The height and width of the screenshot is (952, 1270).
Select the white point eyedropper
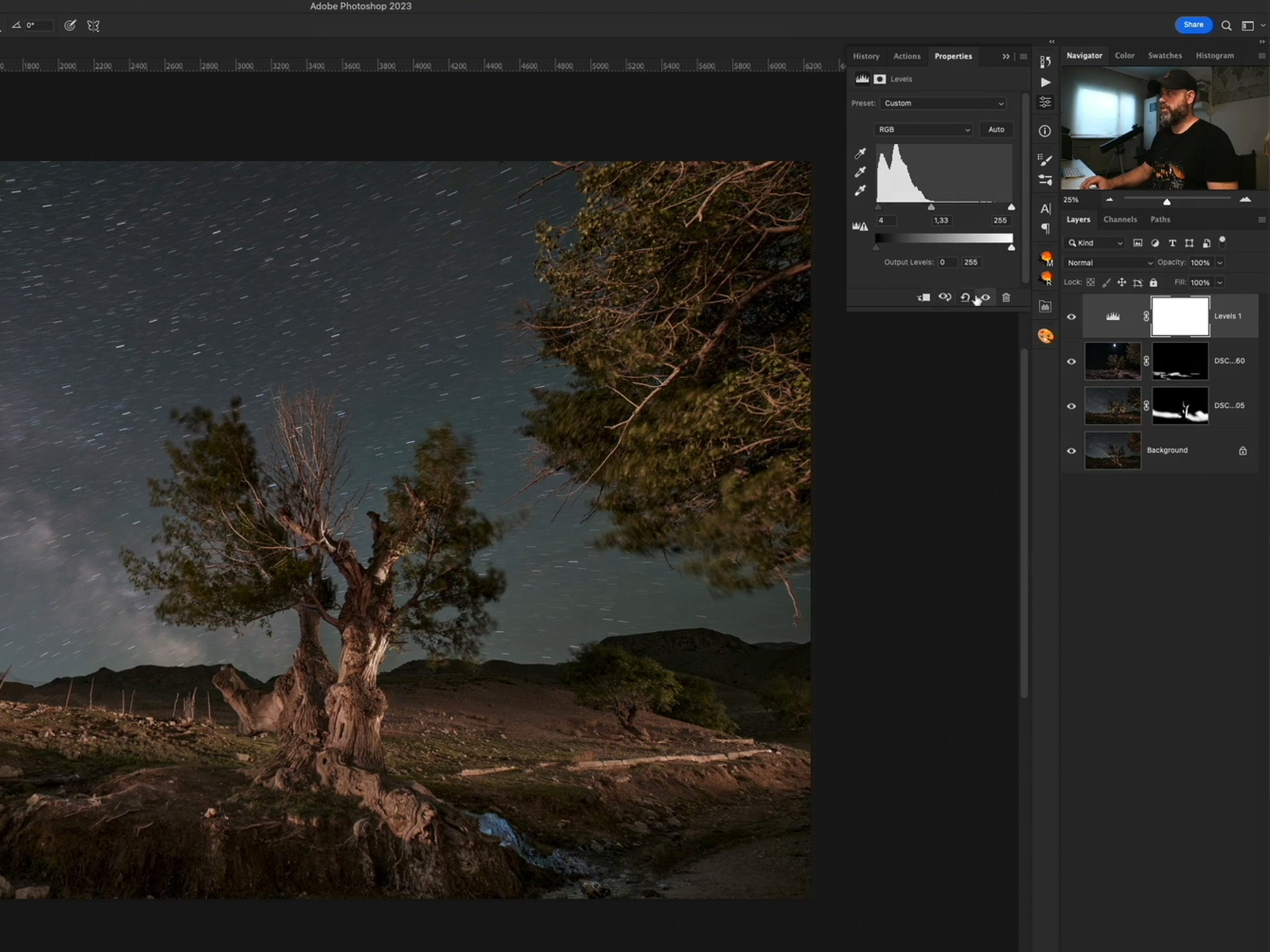[x=860, y=190]
